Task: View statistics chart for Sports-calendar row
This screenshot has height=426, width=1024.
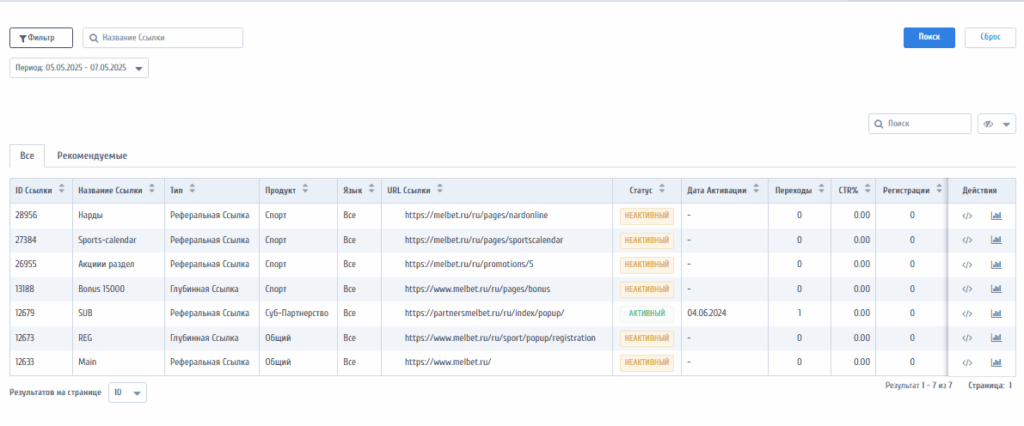Action: 996,240
